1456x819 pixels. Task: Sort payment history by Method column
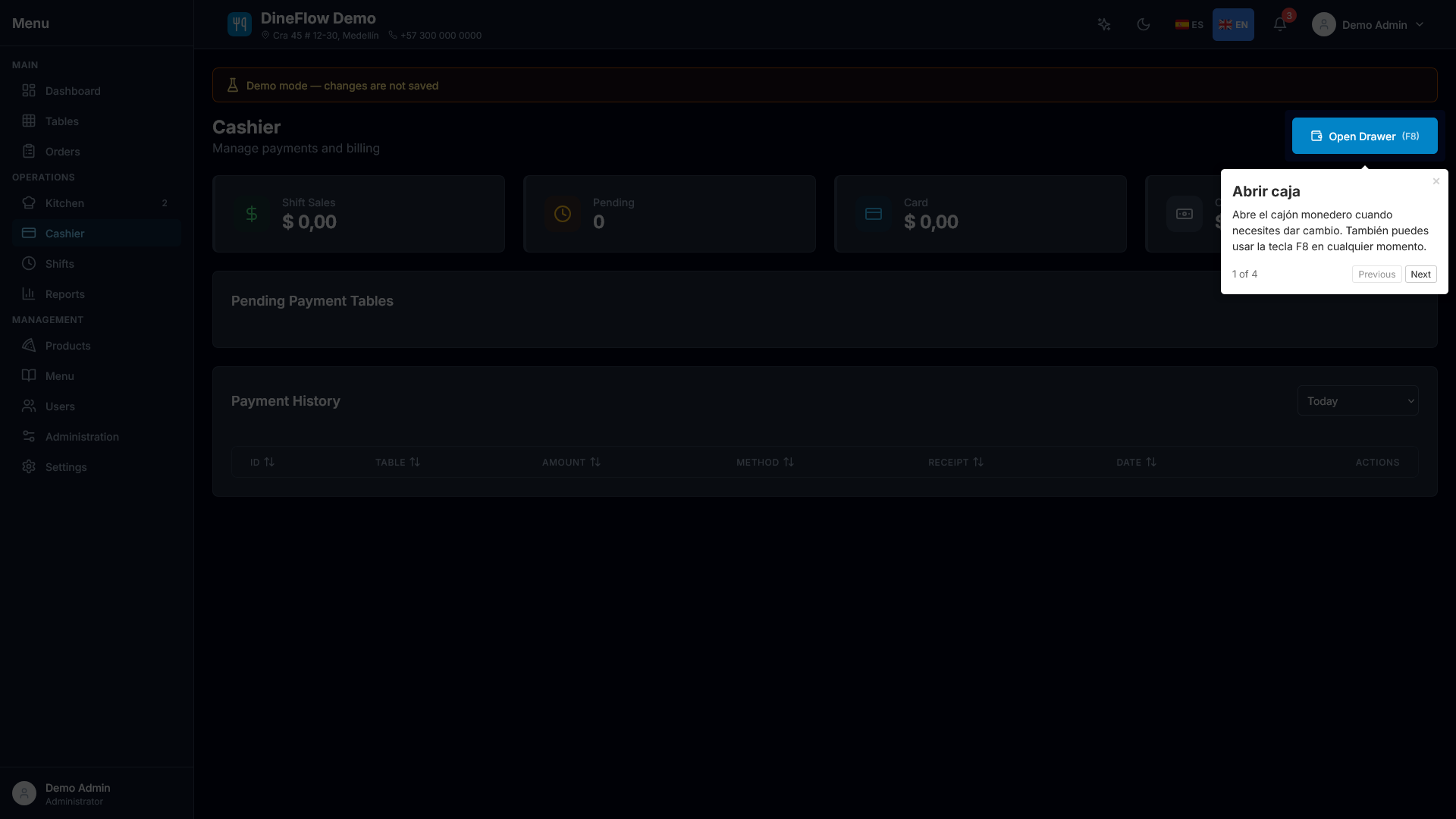(765, 462)
